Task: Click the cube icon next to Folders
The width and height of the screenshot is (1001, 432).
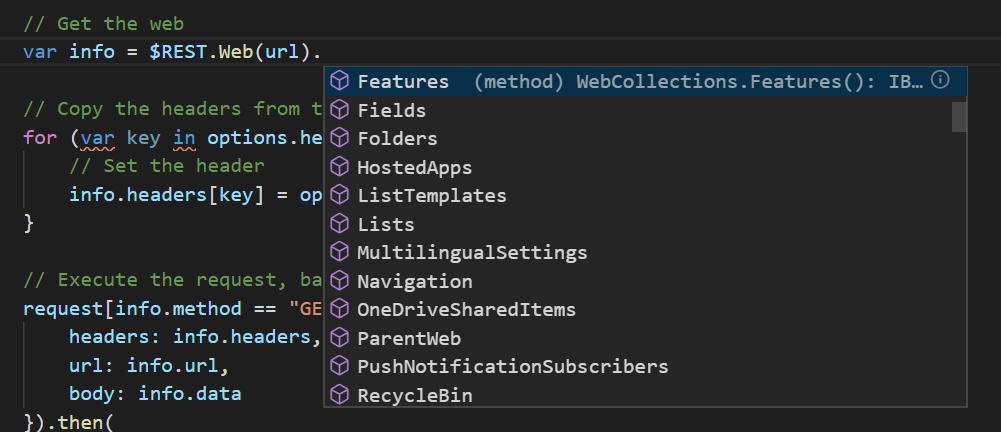Action: click(x=339, y=138)
